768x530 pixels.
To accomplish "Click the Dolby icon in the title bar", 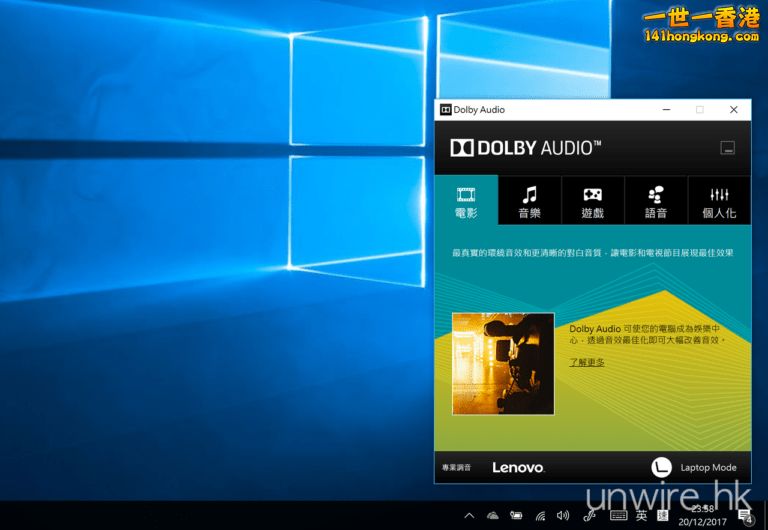I will pyautogui.click(x=445, y=110).
